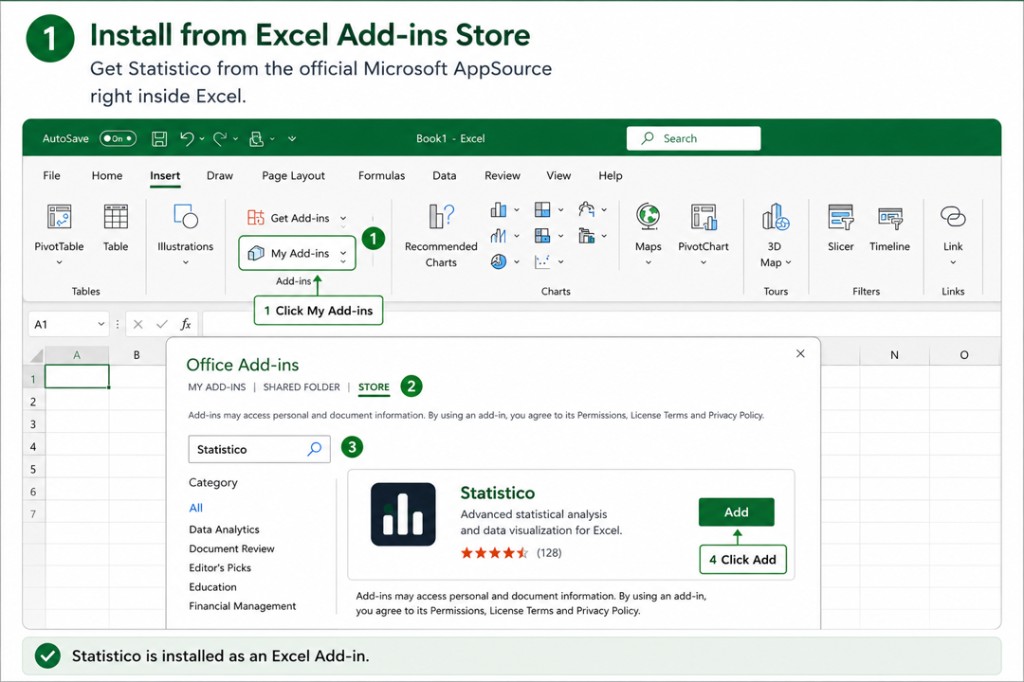Open Customize Quick Access Toolbar chevron
The height and width of the screenshot is (682, 1024).
point(292,138)
